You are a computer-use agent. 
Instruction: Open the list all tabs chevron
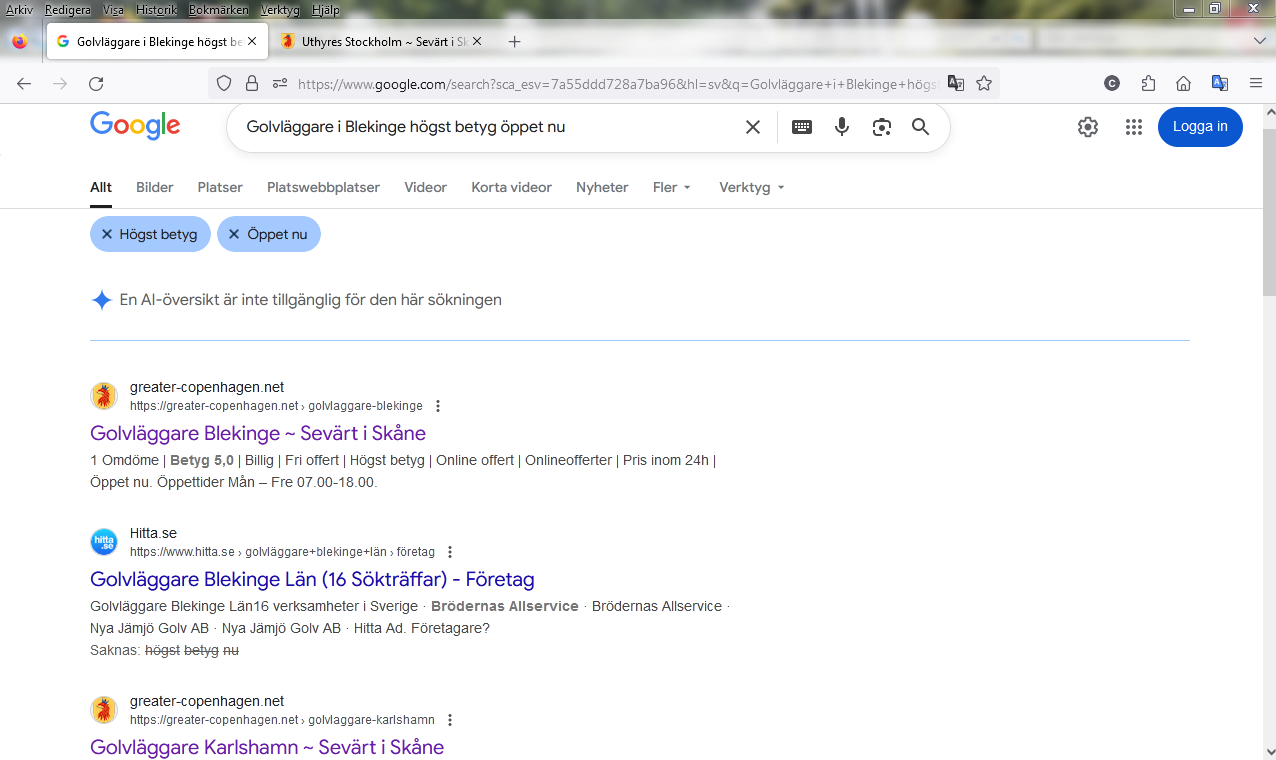point(1260,41)
